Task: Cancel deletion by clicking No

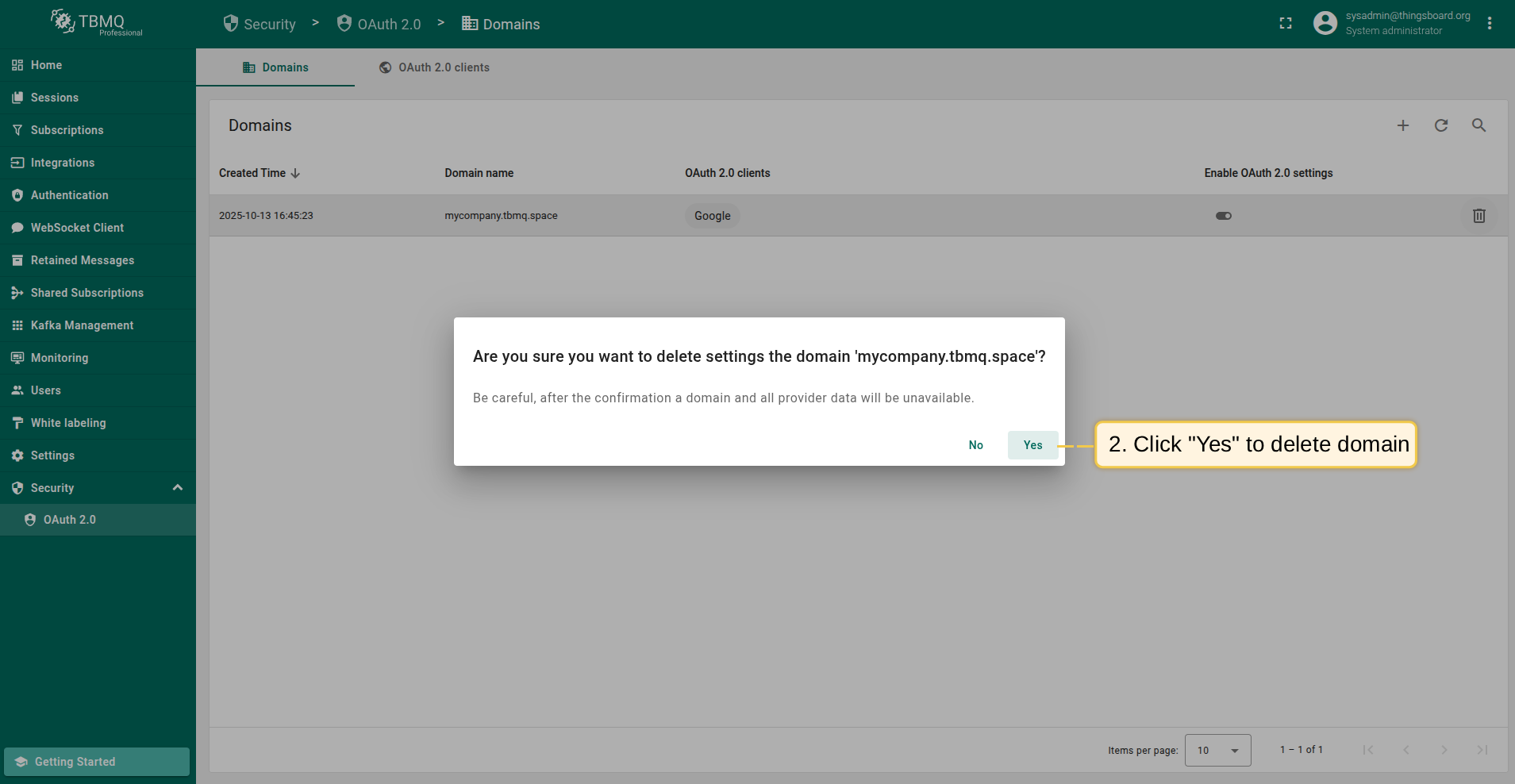Action: (x=975, y=445)
